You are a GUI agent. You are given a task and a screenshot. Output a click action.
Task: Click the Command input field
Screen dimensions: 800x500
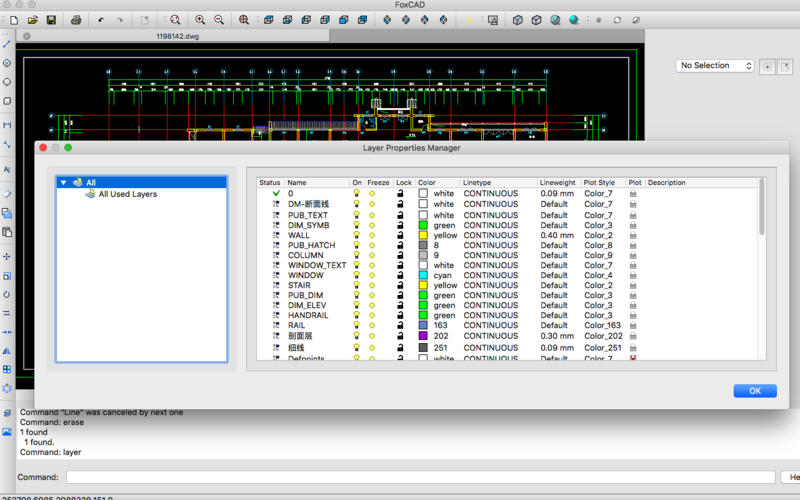418,477
